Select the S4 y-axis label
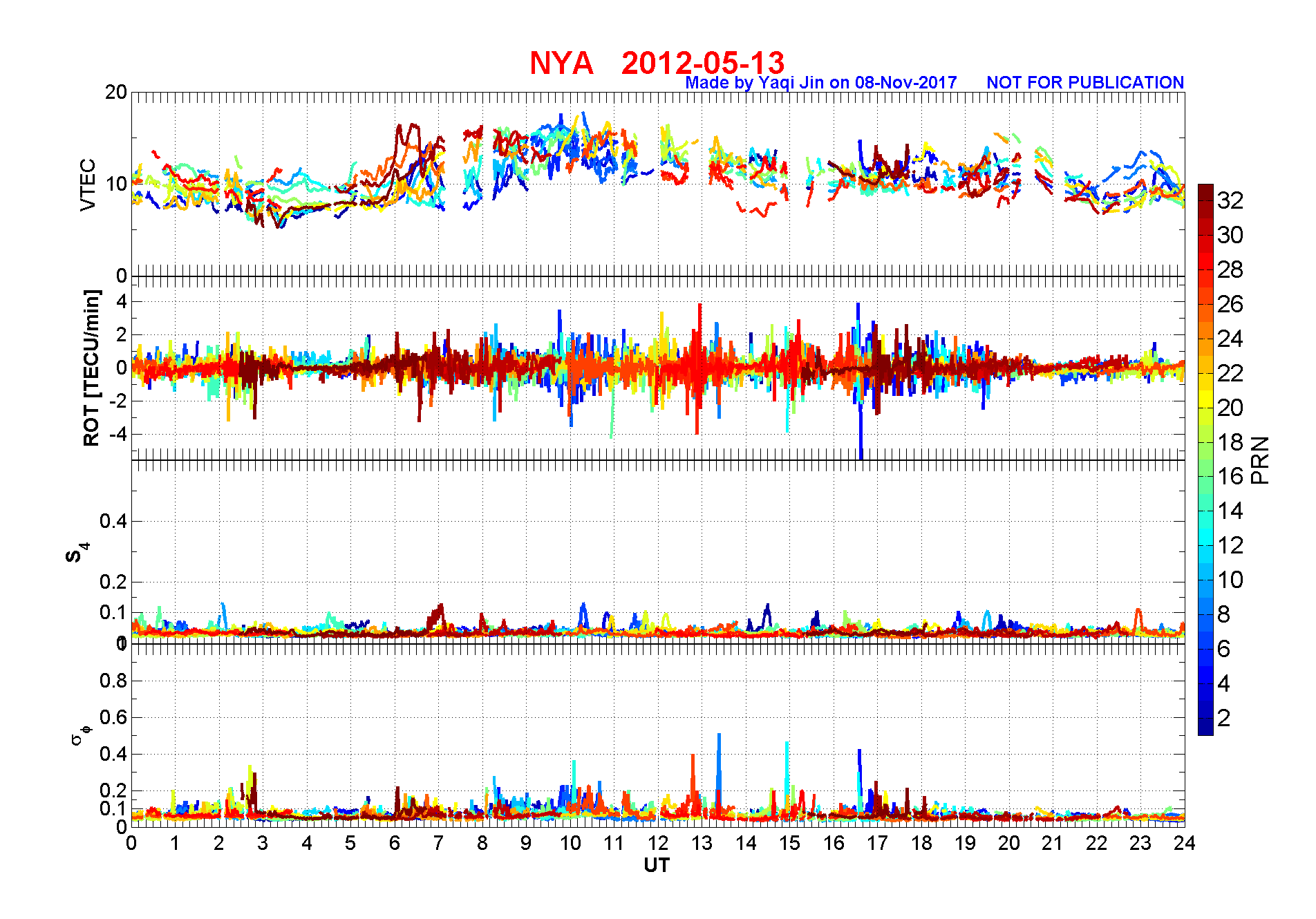The width and height of the screenshot is (1316, 919). [77, 553]
